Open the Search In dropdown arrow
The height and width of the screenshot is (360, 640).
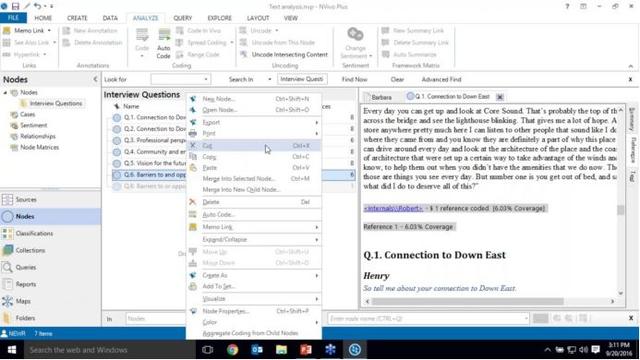[x=270, y=79]
